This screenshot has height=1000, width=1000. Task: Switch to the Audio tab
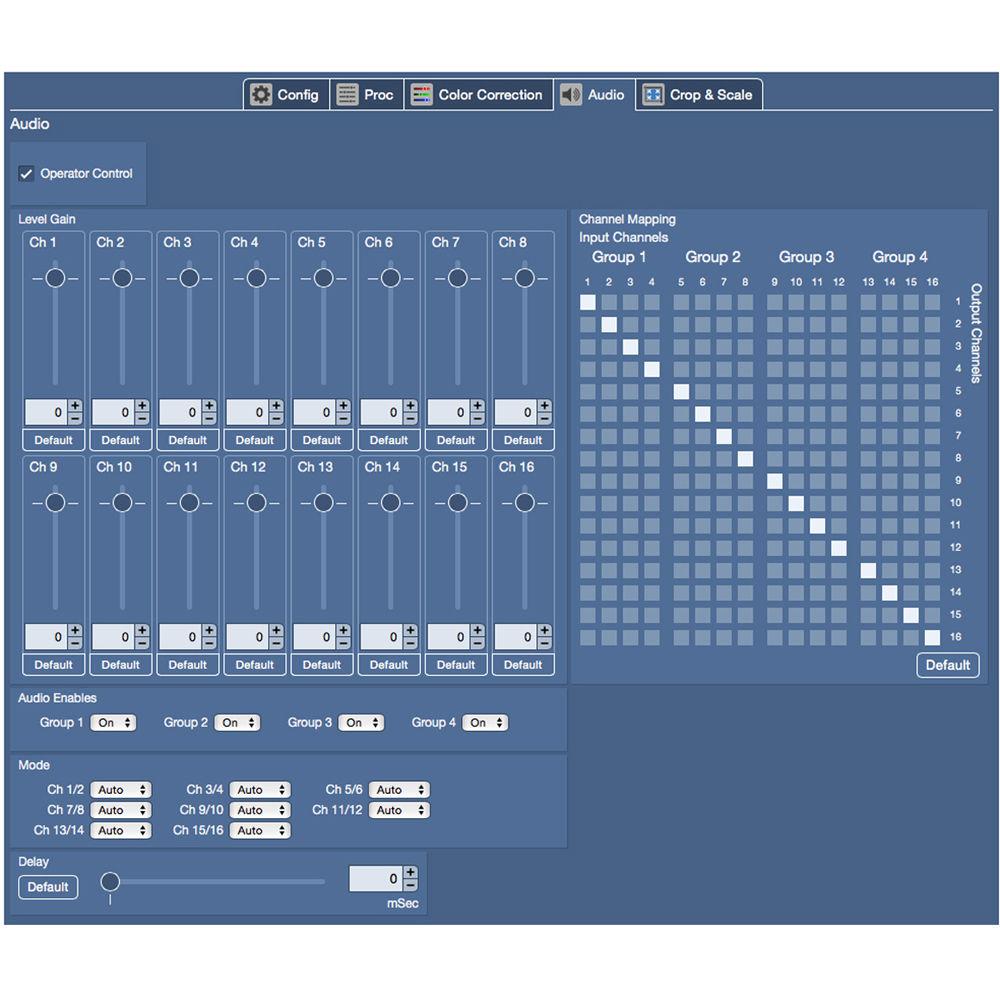tap(595, 94)
